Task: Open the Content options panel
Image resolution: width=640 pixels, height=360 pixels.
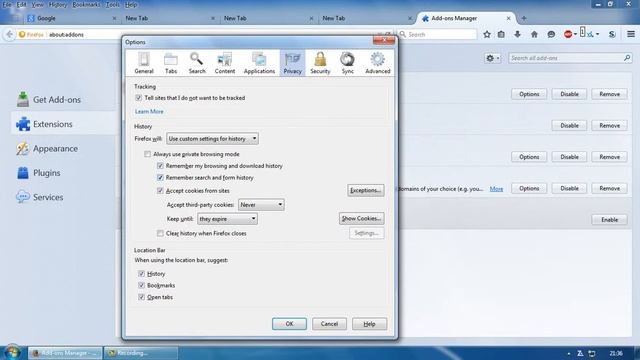Action: click(224, 63)
